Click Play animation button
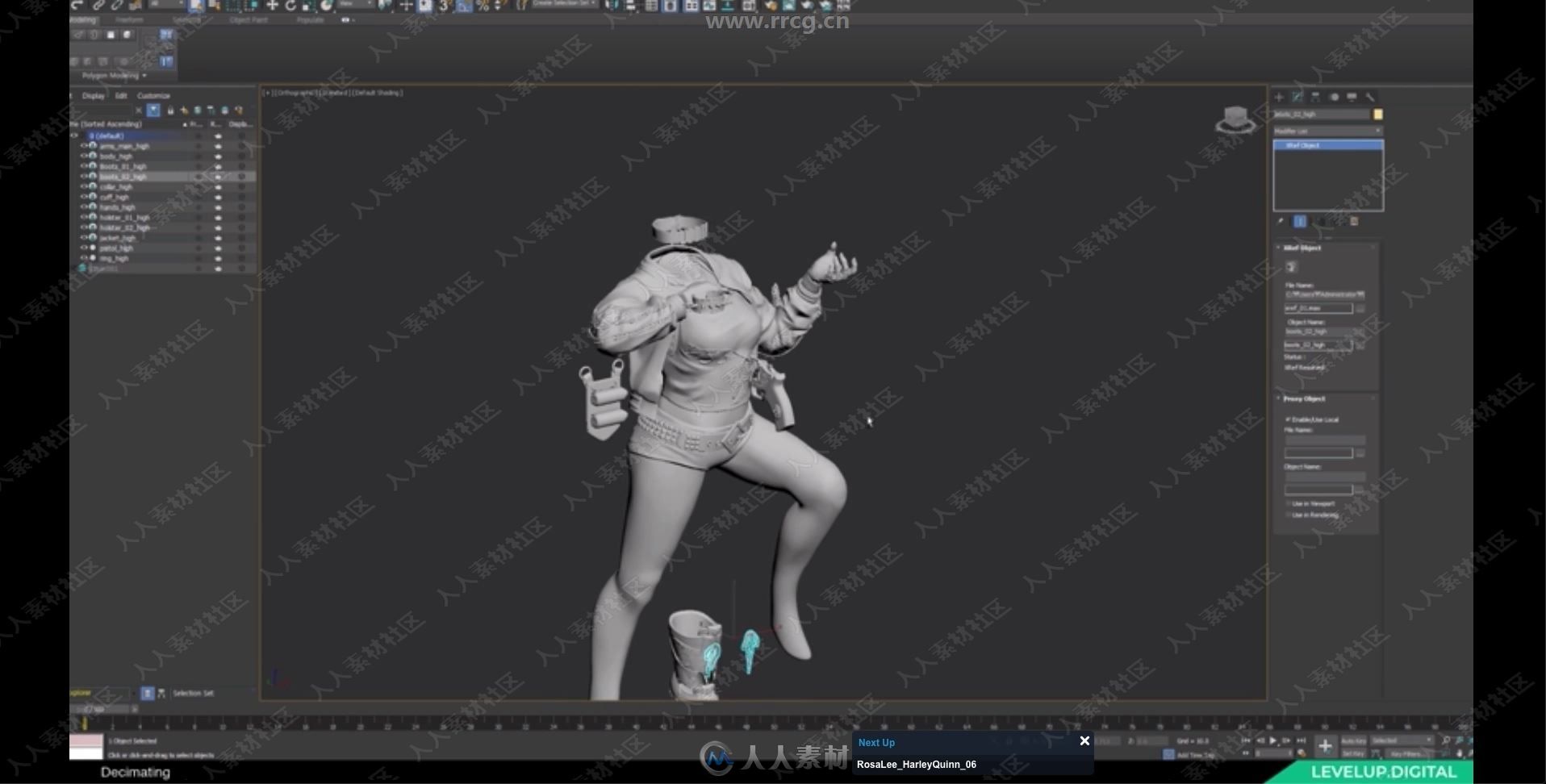 pos(1273,740)
